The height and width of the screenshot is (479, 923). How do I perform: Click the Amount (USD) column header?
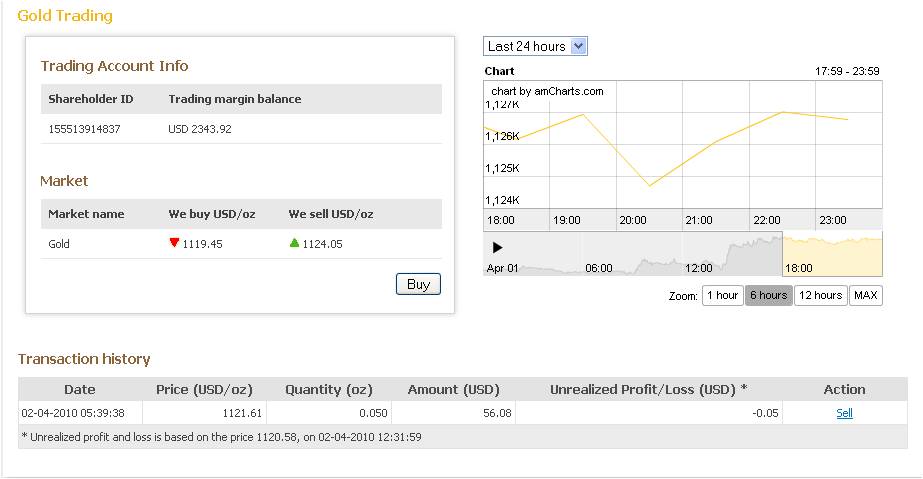(x=453, y=390)
